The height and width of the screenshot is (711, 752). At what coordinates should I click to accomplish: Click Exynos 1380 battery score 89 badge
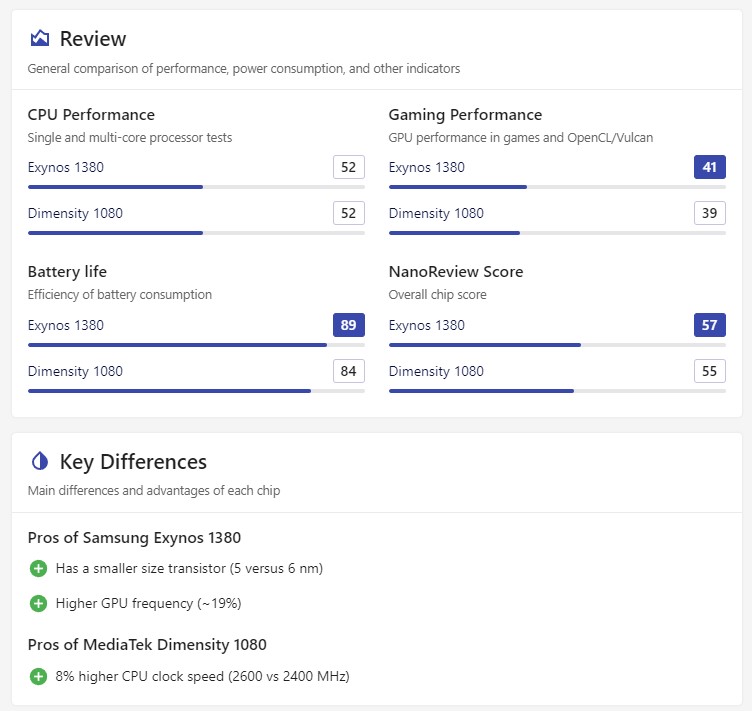click(x=349, y=325)
